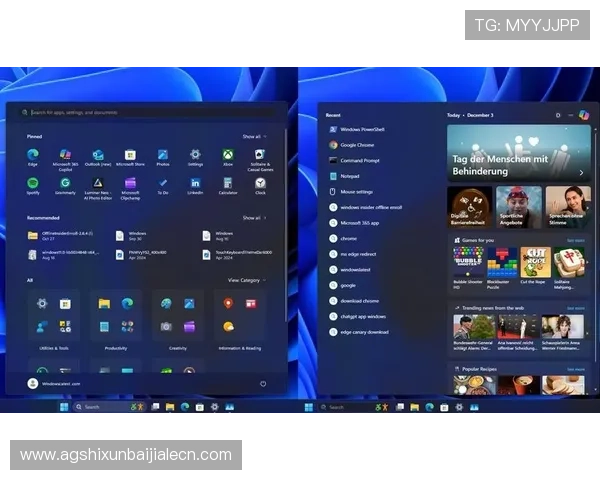Launch the pinned Xbox app
The image size is (600, 480).
click(x=228, y=155)
